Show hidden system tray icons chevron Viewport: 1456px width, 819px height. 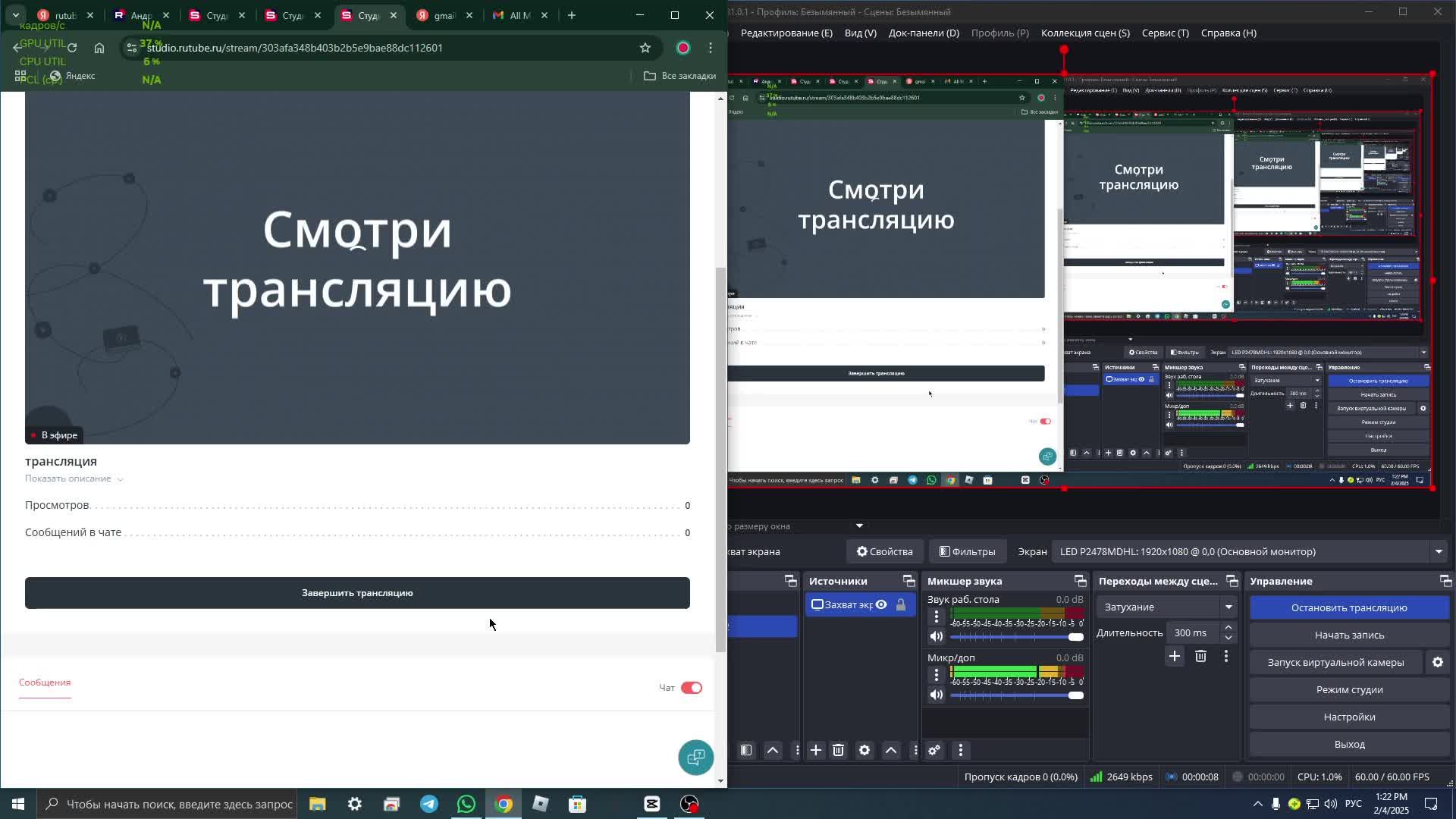(x=1257, y=804)
